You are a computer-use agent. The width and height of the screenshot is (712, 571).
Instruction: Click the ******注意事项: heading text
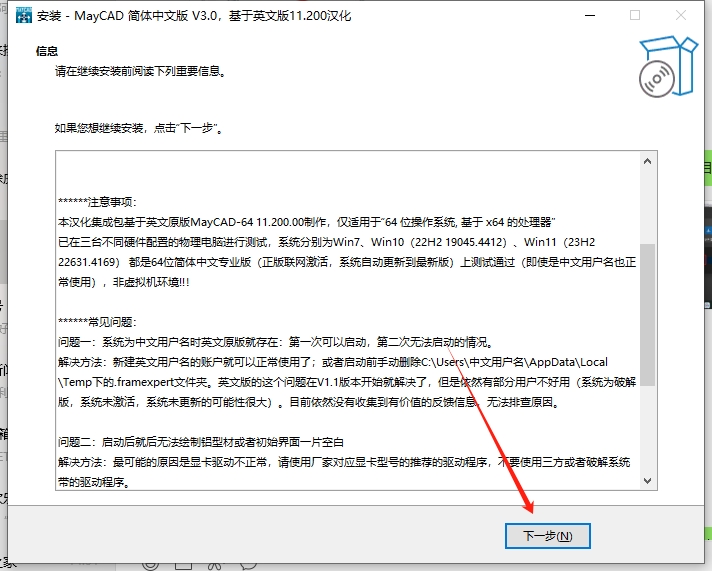point(97,202)
